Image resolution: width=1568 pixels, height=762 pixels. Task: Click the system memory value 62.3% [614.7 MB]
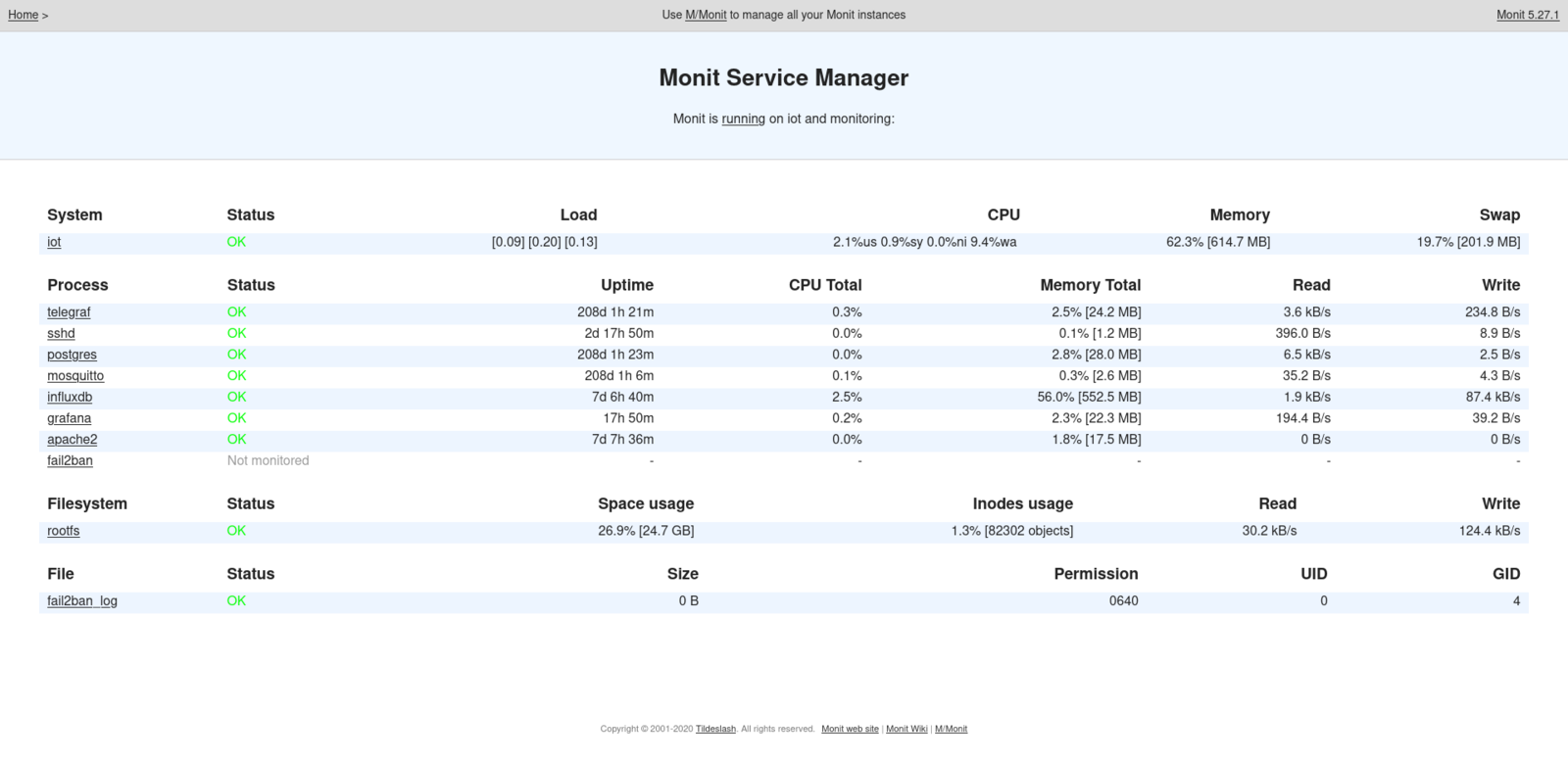(x=1218, y=242)
